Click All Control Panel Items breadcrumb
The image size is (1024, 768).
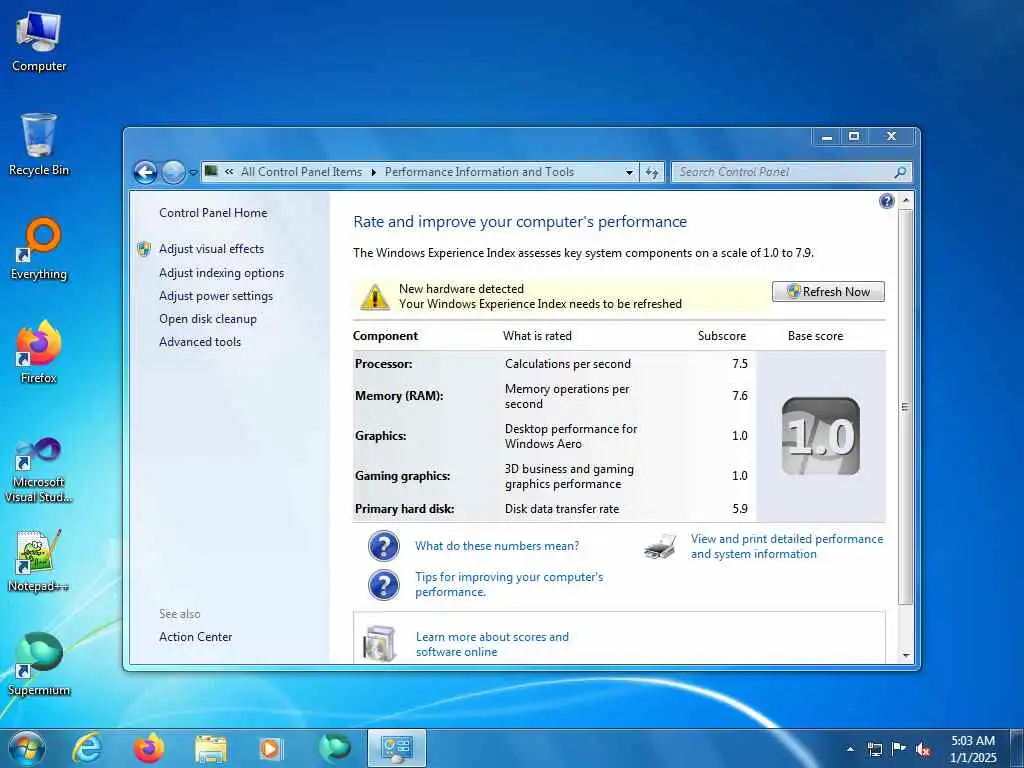click(x=301, y=172)
